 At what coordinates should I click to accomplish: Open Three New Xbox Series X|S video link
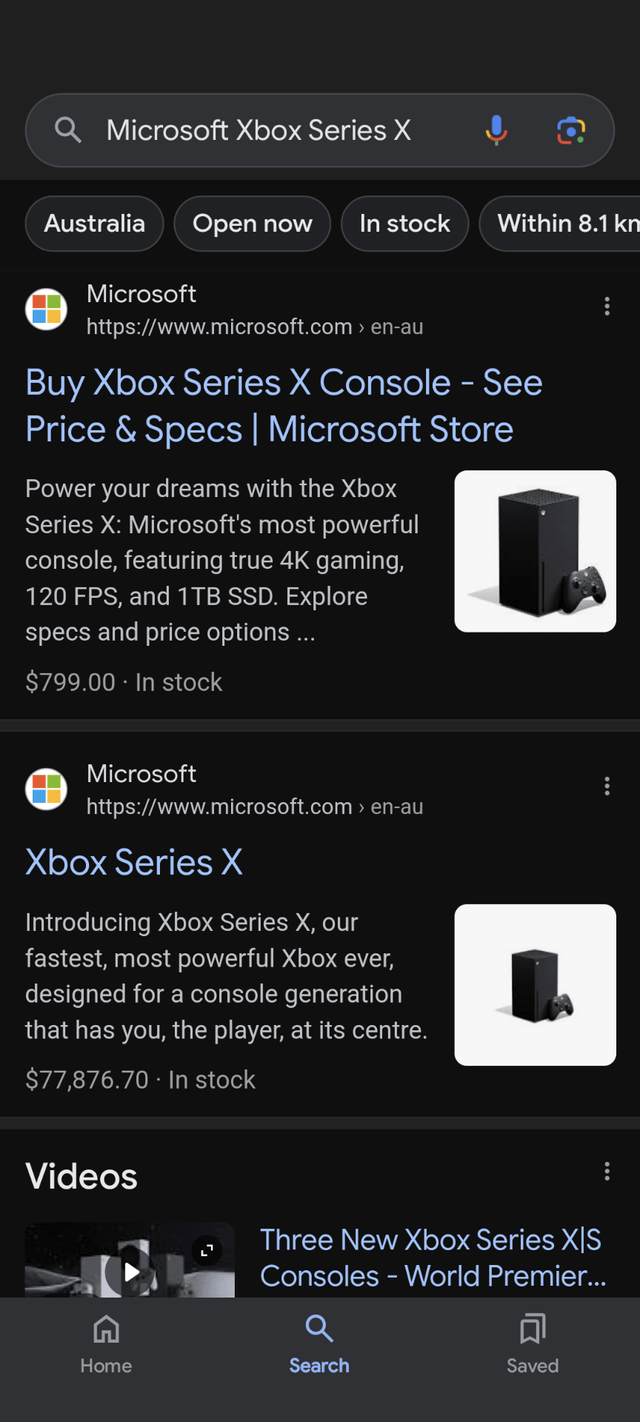click(x=432, y=1258)
